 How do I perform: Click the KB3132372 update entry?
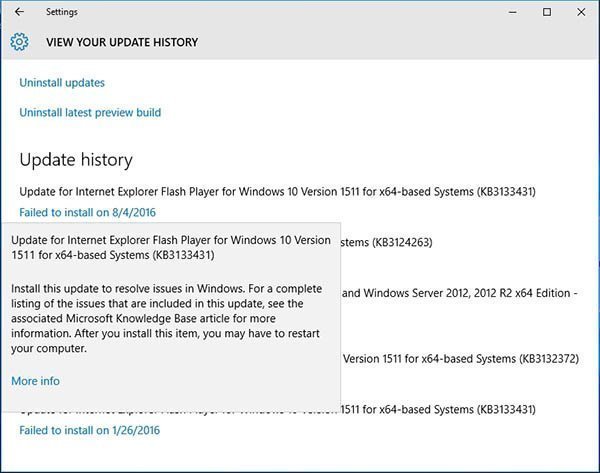461,359
